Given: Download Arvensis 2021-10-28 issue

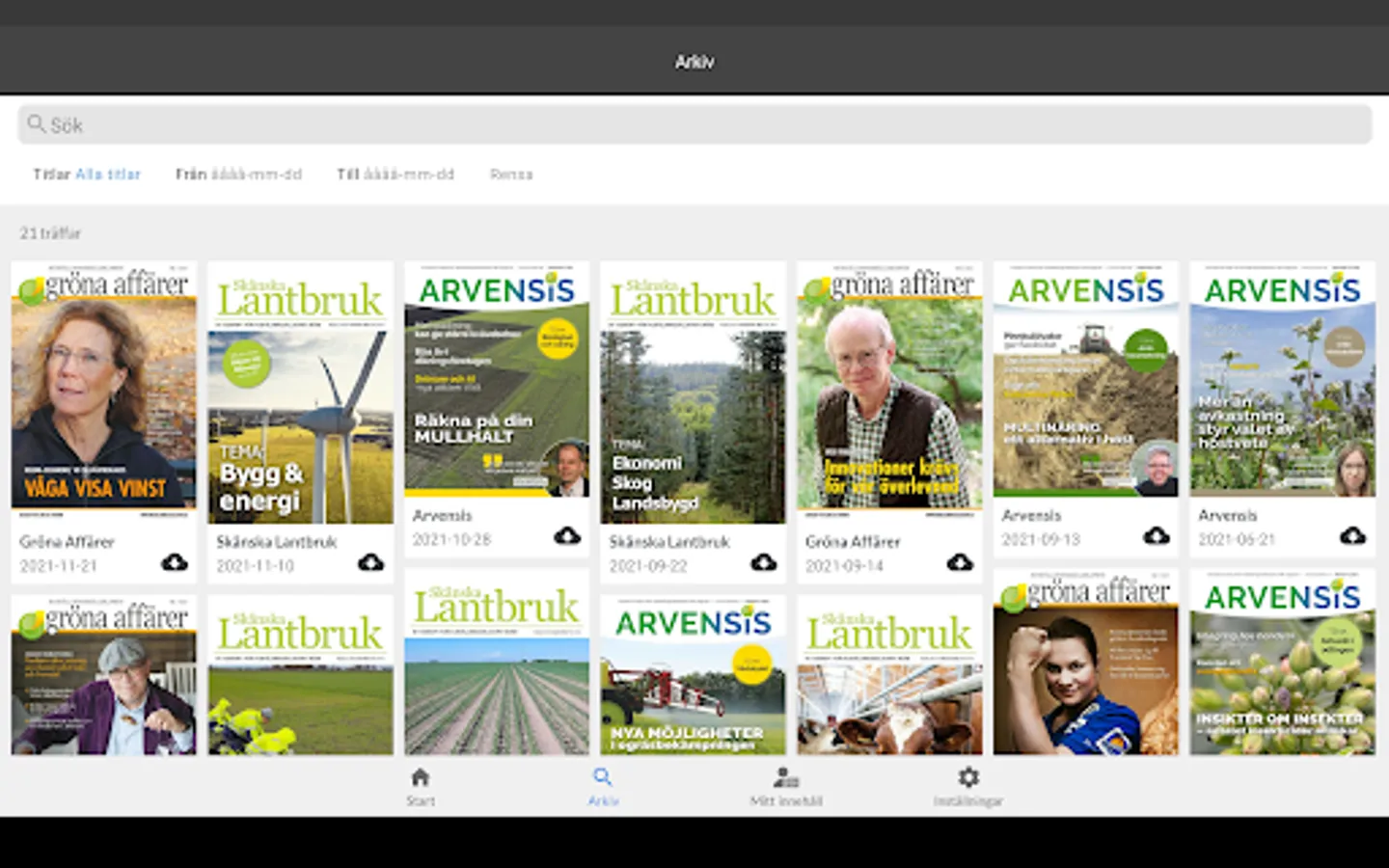Looking at the screenshot, I should [x=567, y=535].
